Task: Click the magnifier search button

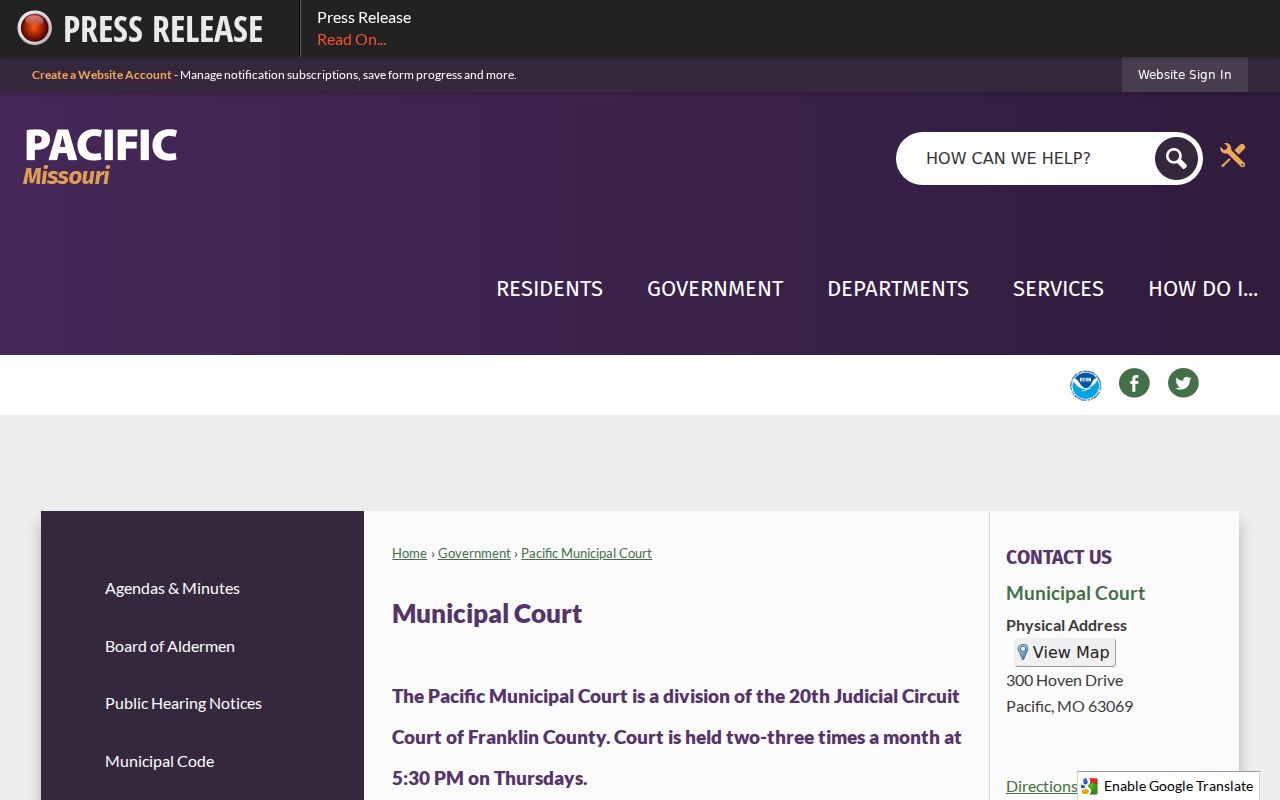Action: point(1176,158)
